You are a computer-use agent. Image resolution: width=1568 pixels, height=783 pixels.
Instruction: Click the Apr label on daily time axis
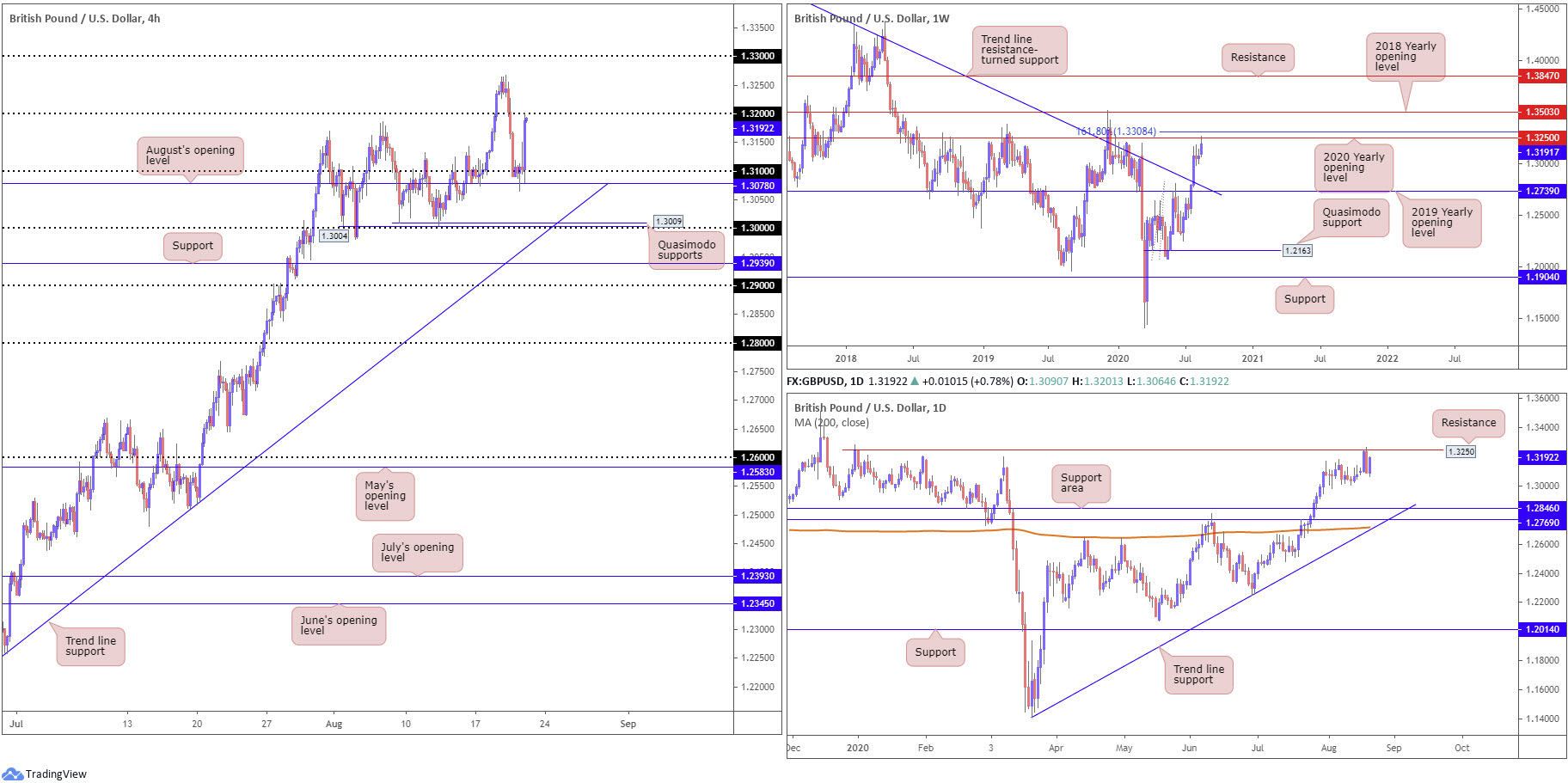pos(1056,748)
